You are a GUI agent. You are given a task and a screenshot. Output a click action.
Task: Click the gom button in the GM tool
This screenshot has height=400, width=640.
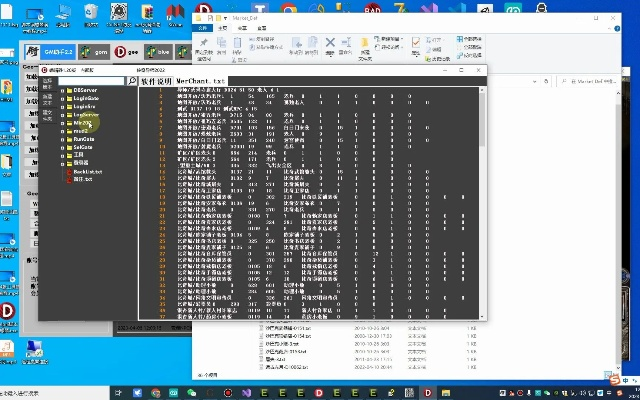(95, 53)
